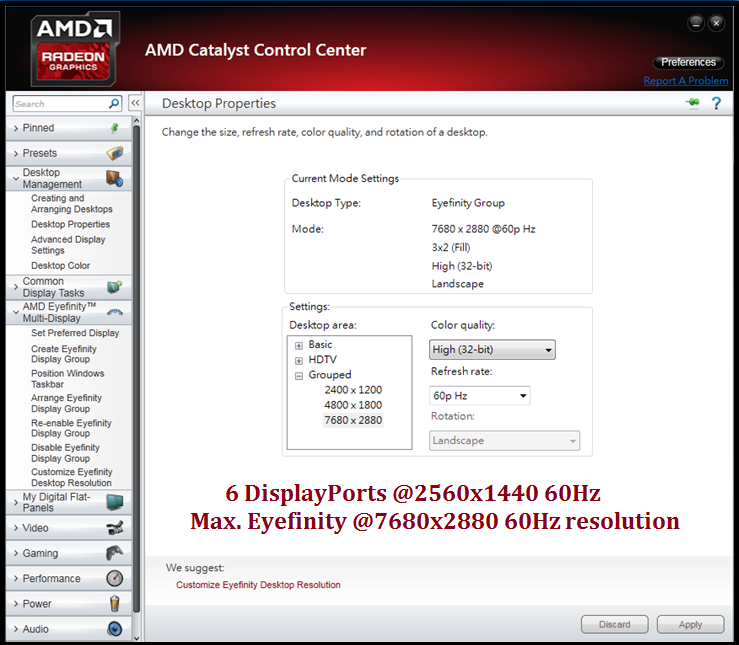Click the Common Display Tasks icon
Image resolution: width=739 pixels, height=645 pixels.
tap(115, 286)
